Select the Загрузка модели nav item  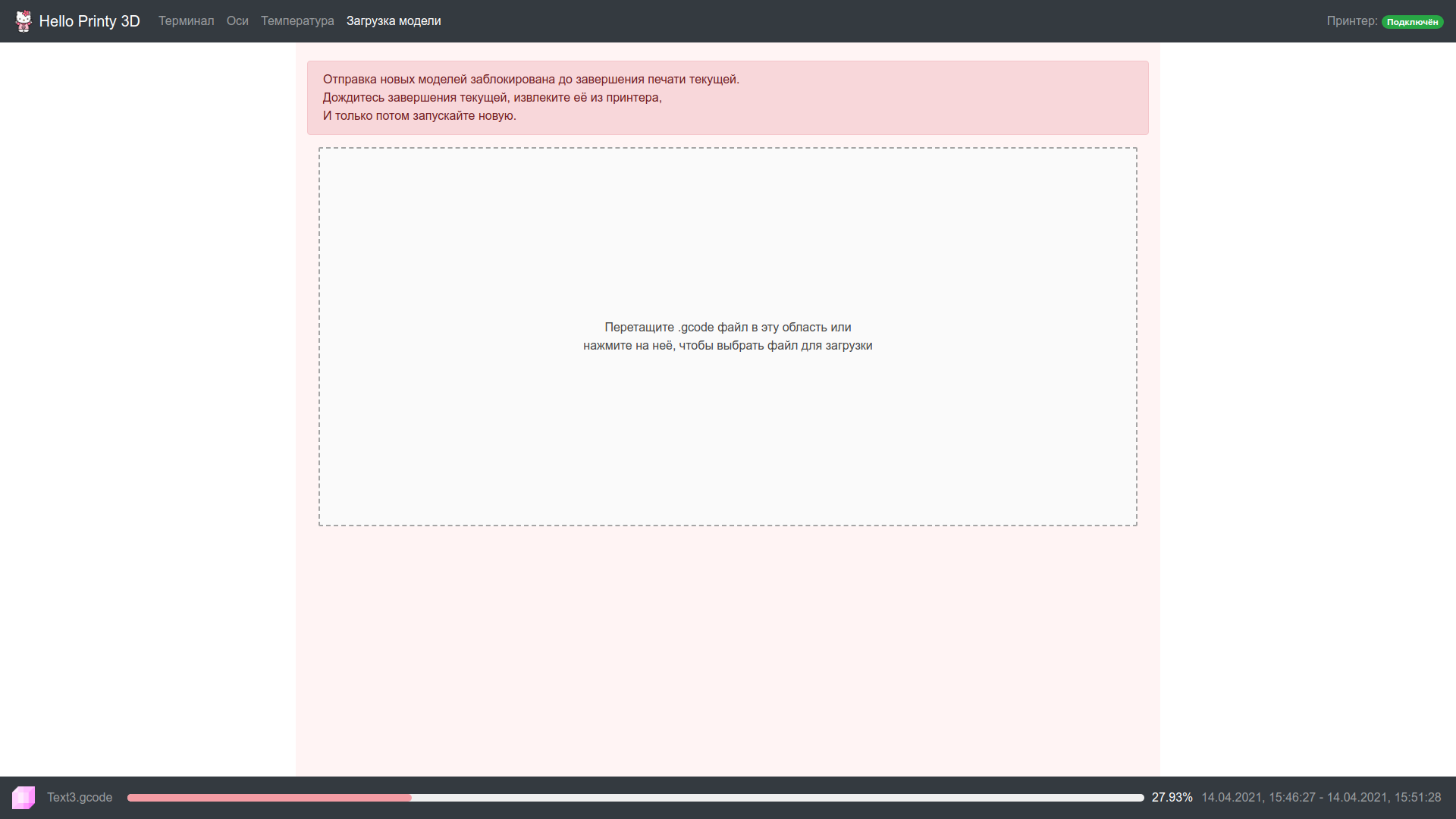click(x=394, y=21)
